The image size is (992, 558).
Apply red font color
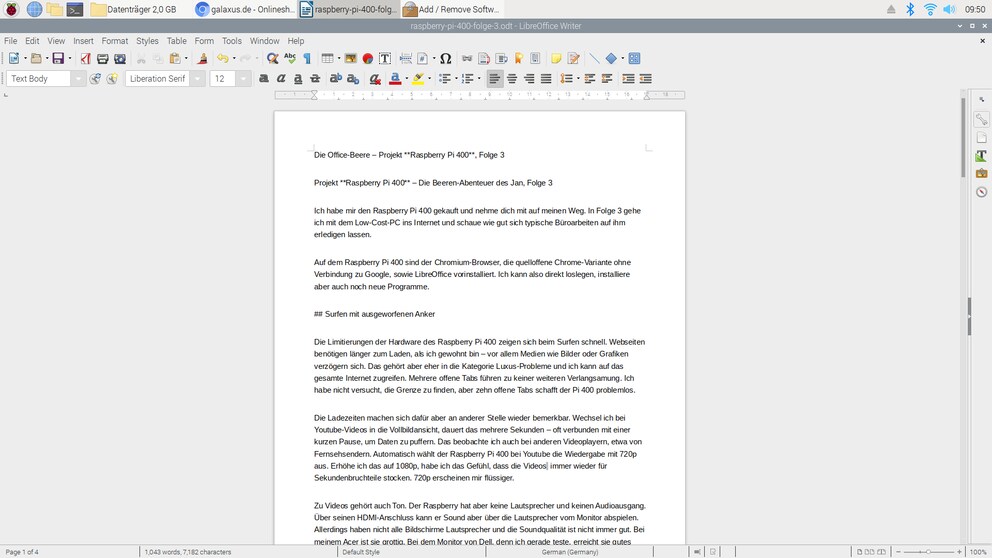coord(395,78)
